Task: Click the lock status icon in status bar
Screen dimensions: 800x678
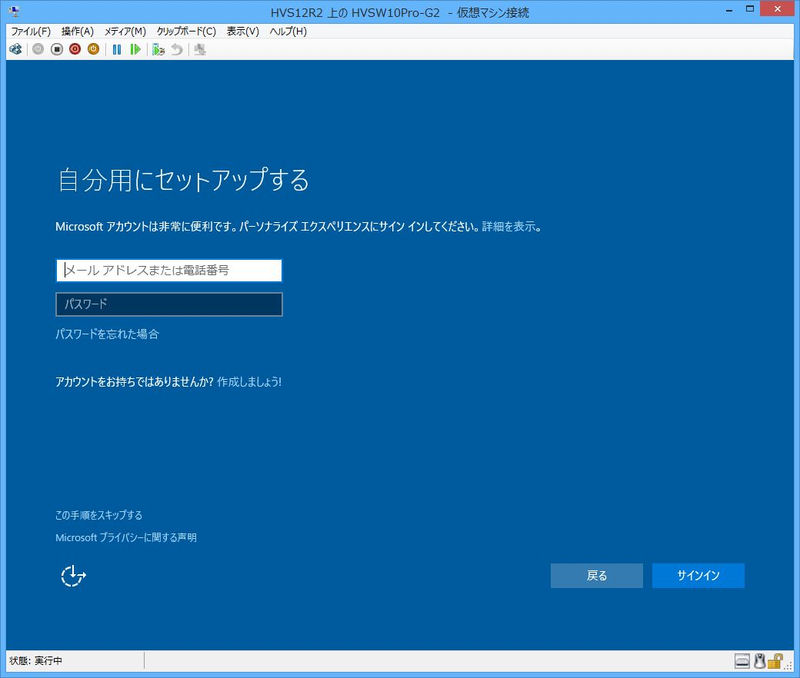Action: pos(775,661)
